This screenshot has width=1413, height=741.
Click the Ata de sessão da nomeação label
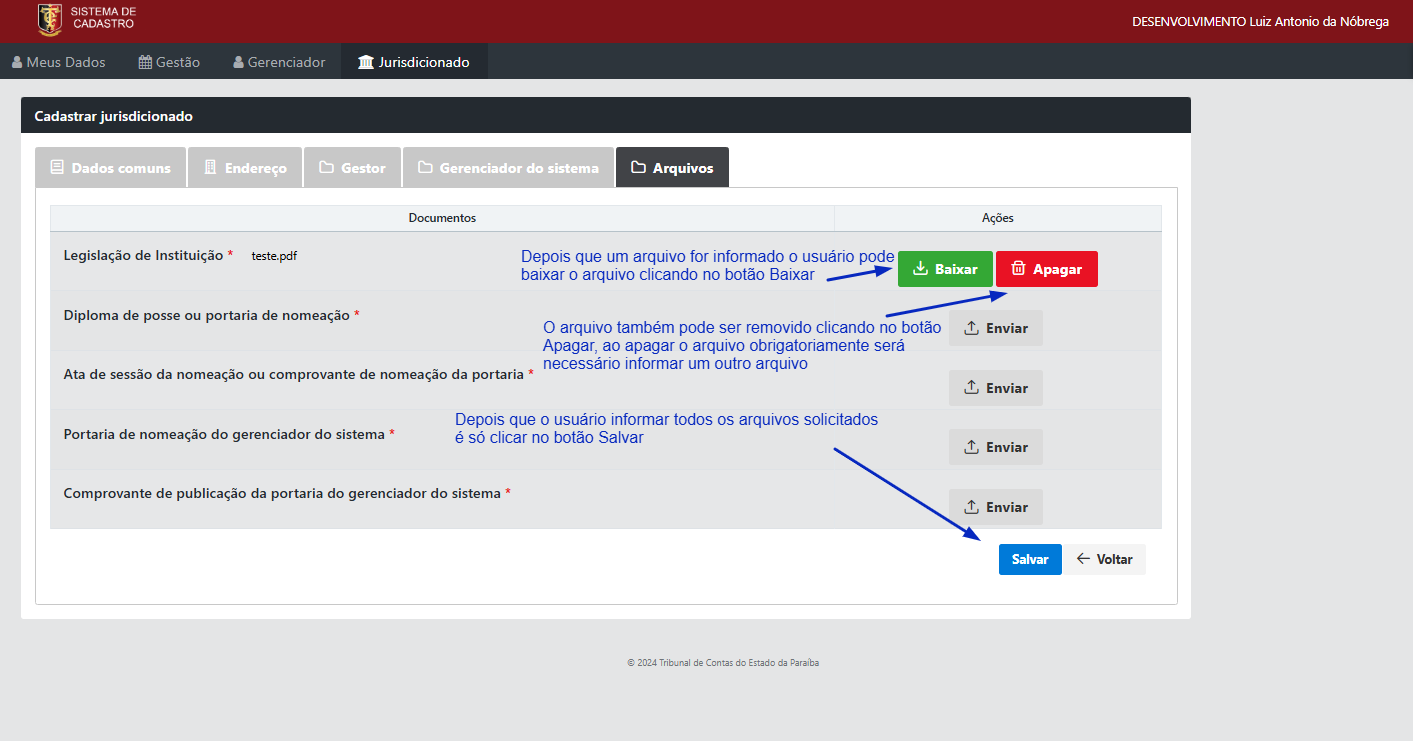(x=293, y=374)
